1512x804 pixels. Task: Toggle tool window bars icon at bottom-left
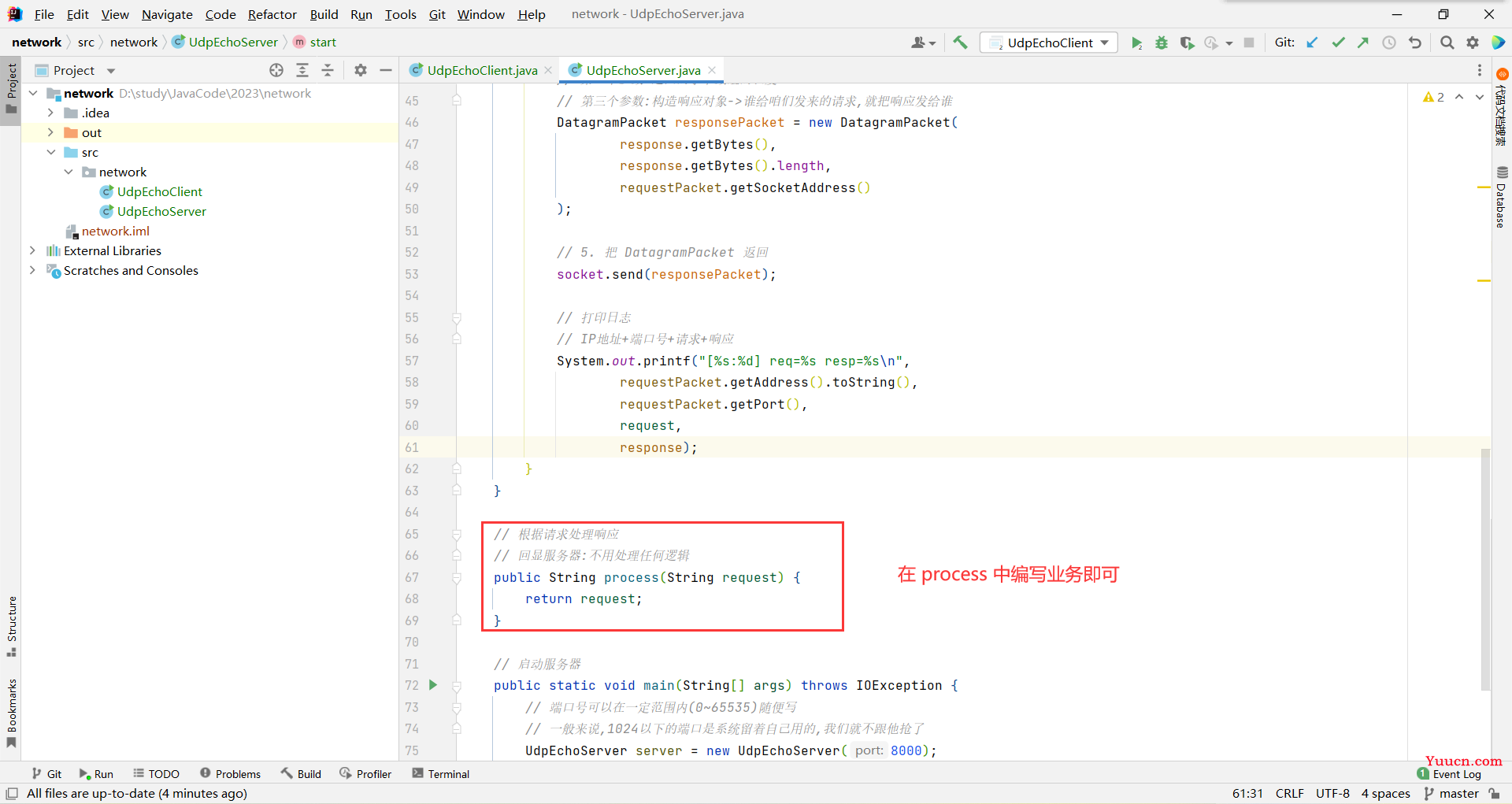point(12,794)
